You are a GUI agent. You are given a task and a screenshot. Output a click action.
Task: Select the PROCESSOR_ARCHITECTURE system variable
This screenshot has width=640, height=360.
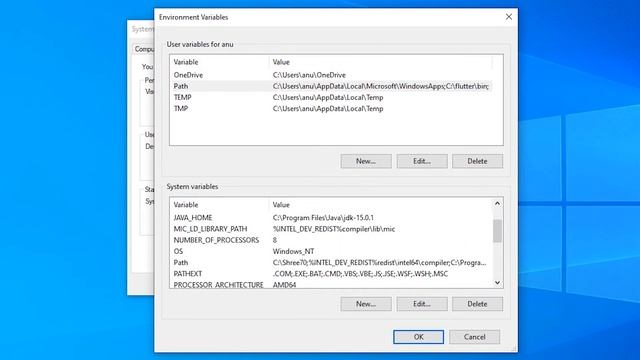tap(331, 284)
